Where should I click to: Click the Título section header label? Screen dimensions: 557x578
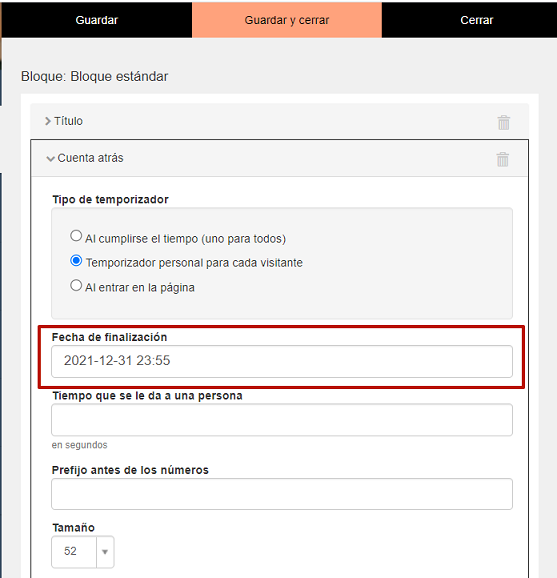[x=69, y=121]
